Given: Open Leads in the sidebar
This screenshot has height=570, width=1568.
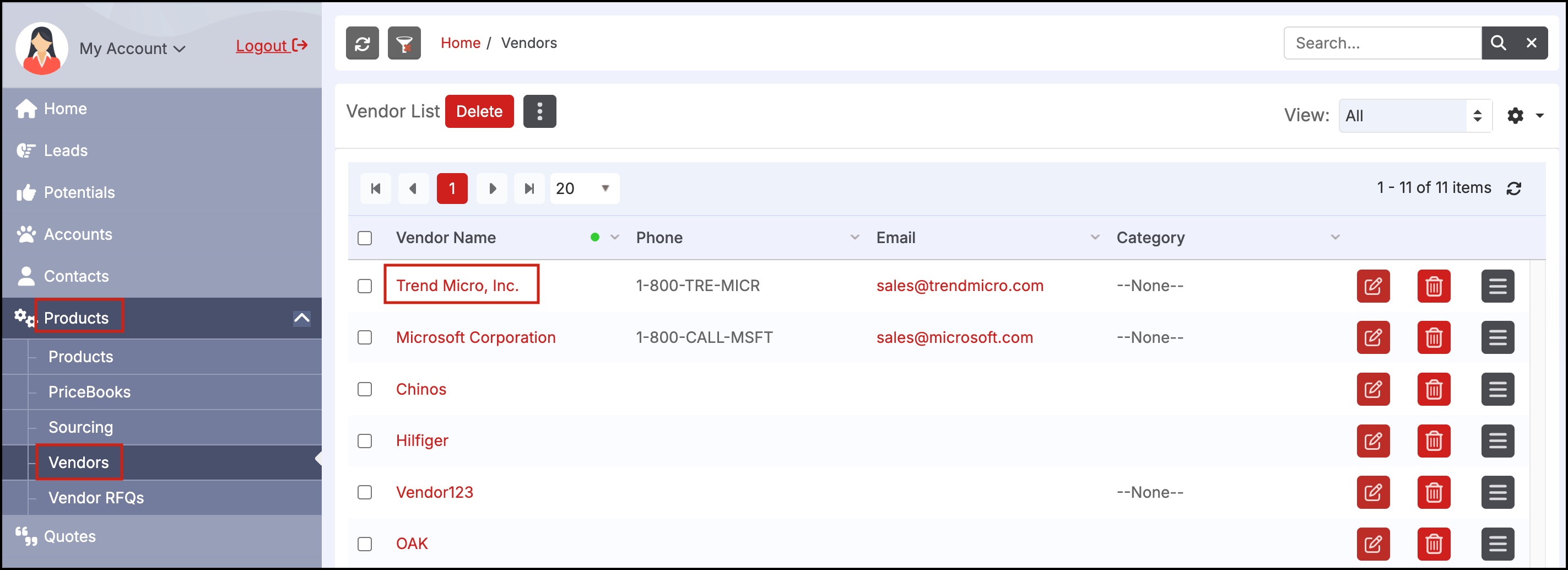Looking at the screenshot, I should click(162, 150).
